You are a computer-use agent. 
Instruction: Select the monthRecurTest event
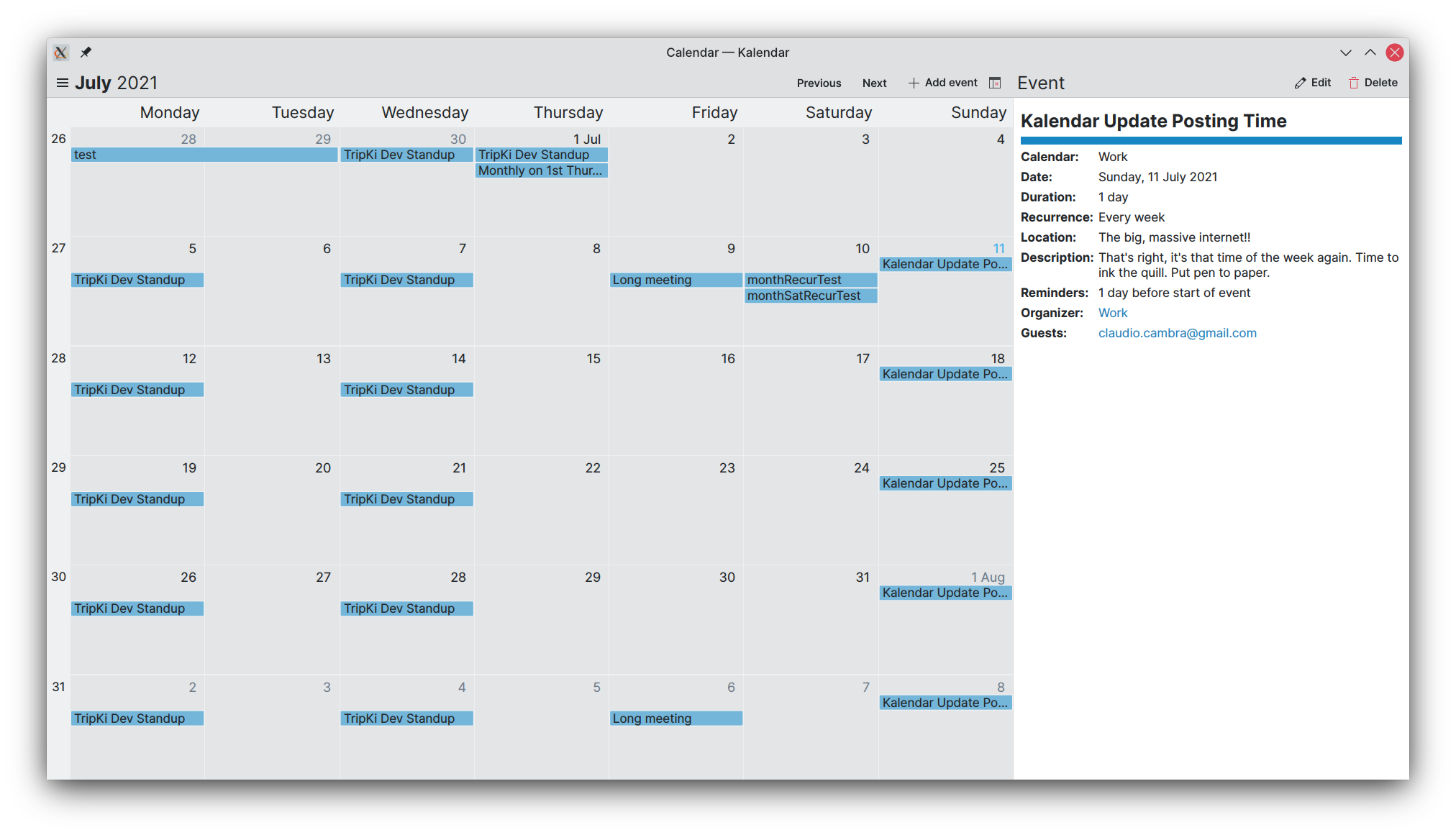[811, 280]
